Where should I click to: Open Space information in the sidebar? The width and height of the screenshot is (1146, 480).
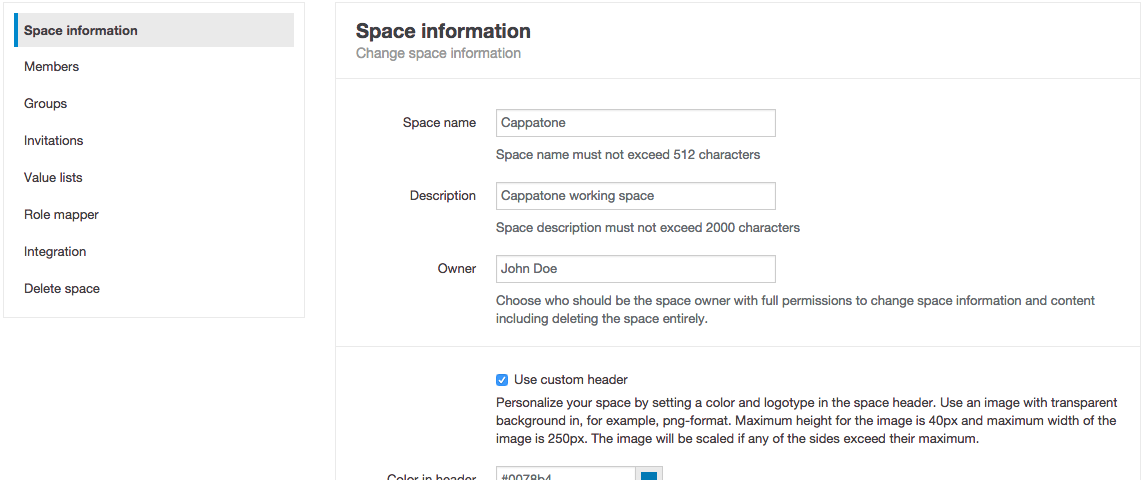tap(81, 30)
